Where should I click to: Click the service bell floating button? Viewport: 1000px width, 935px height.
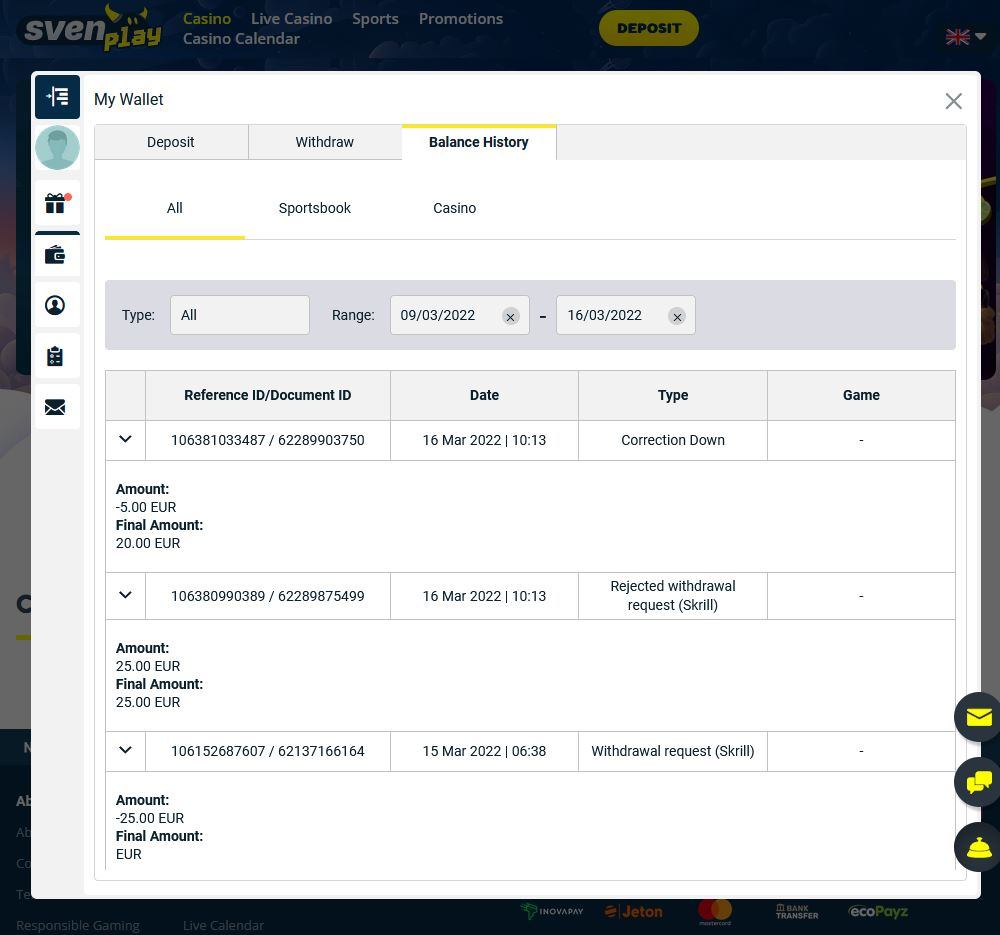[x=977, y=847]
